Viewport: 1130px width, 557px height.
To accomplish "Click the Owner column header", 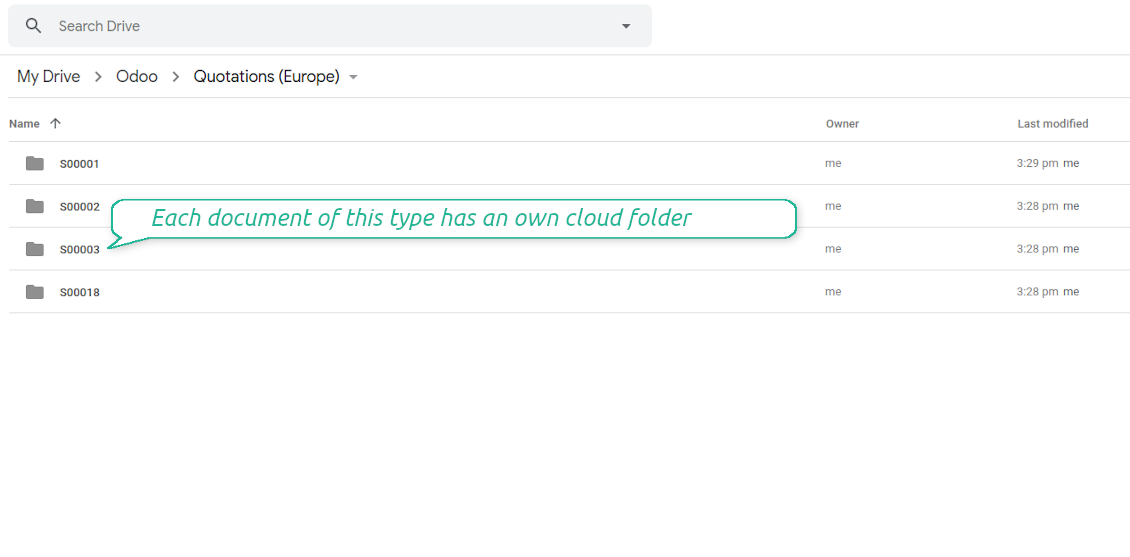I will pyautogui.click(x=842, y=124).
